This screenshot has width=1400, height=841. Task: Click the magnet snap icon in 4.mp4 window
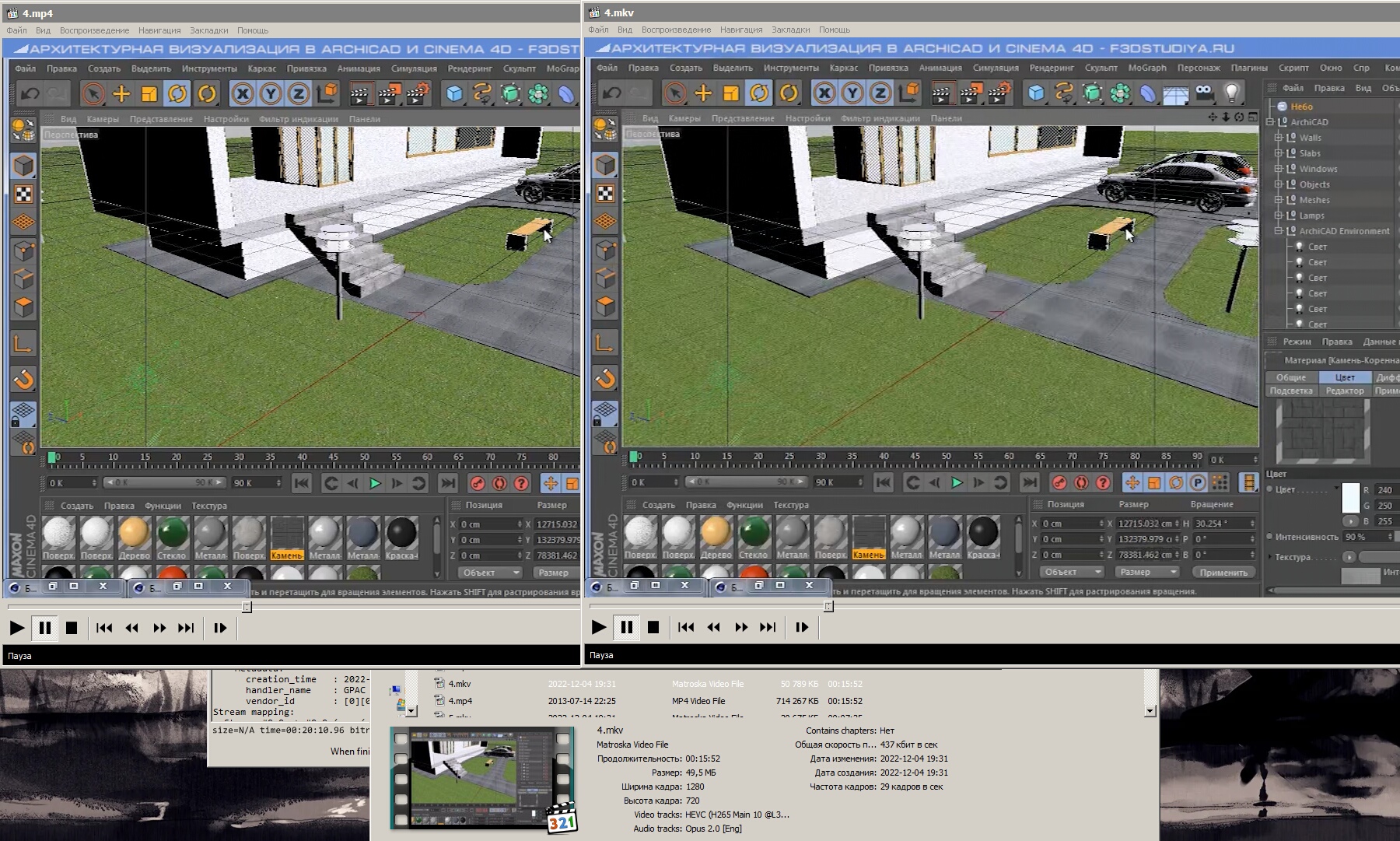click(x=24, y=380)
